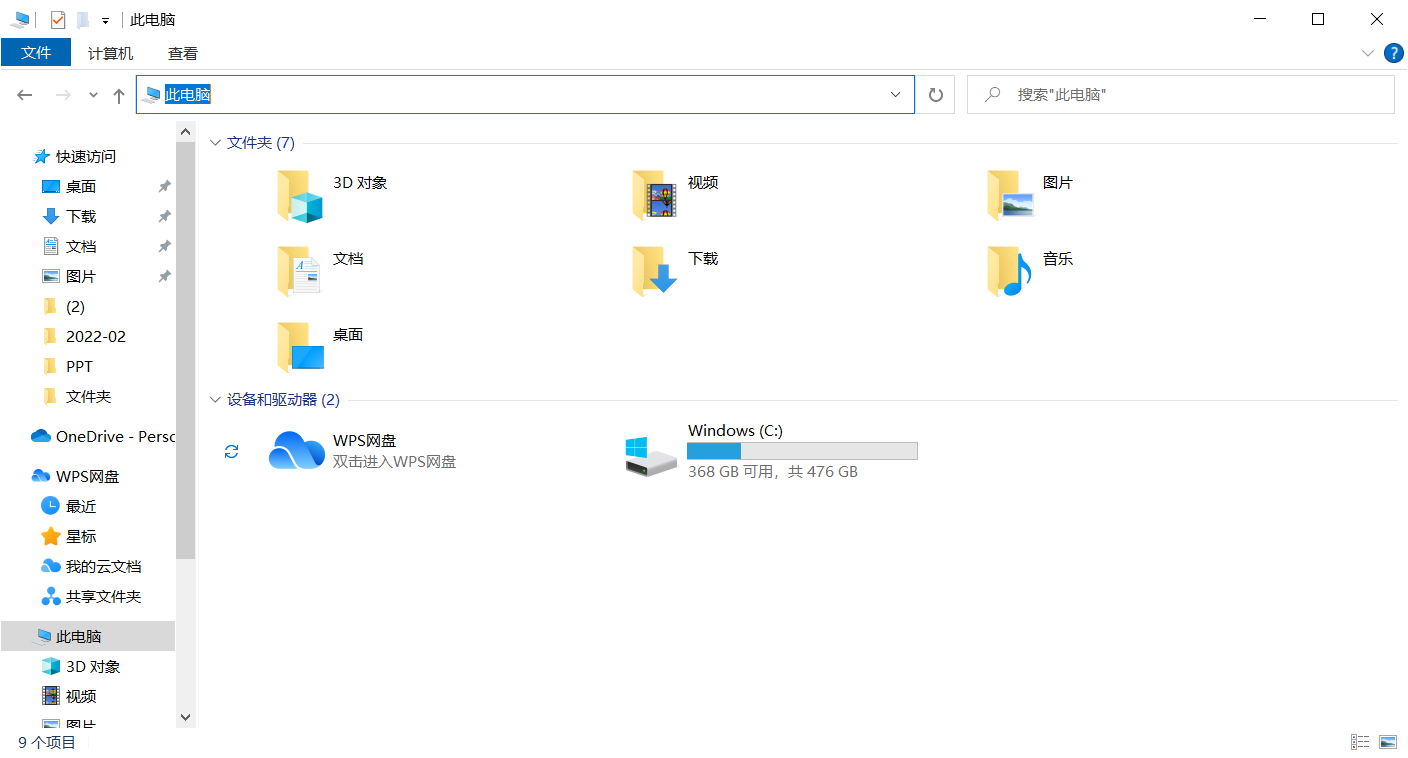Image resolution: width=1408 pixels, height=758 pixels.
Task: Select 星标 in sidebar
Action: (81, 536)
